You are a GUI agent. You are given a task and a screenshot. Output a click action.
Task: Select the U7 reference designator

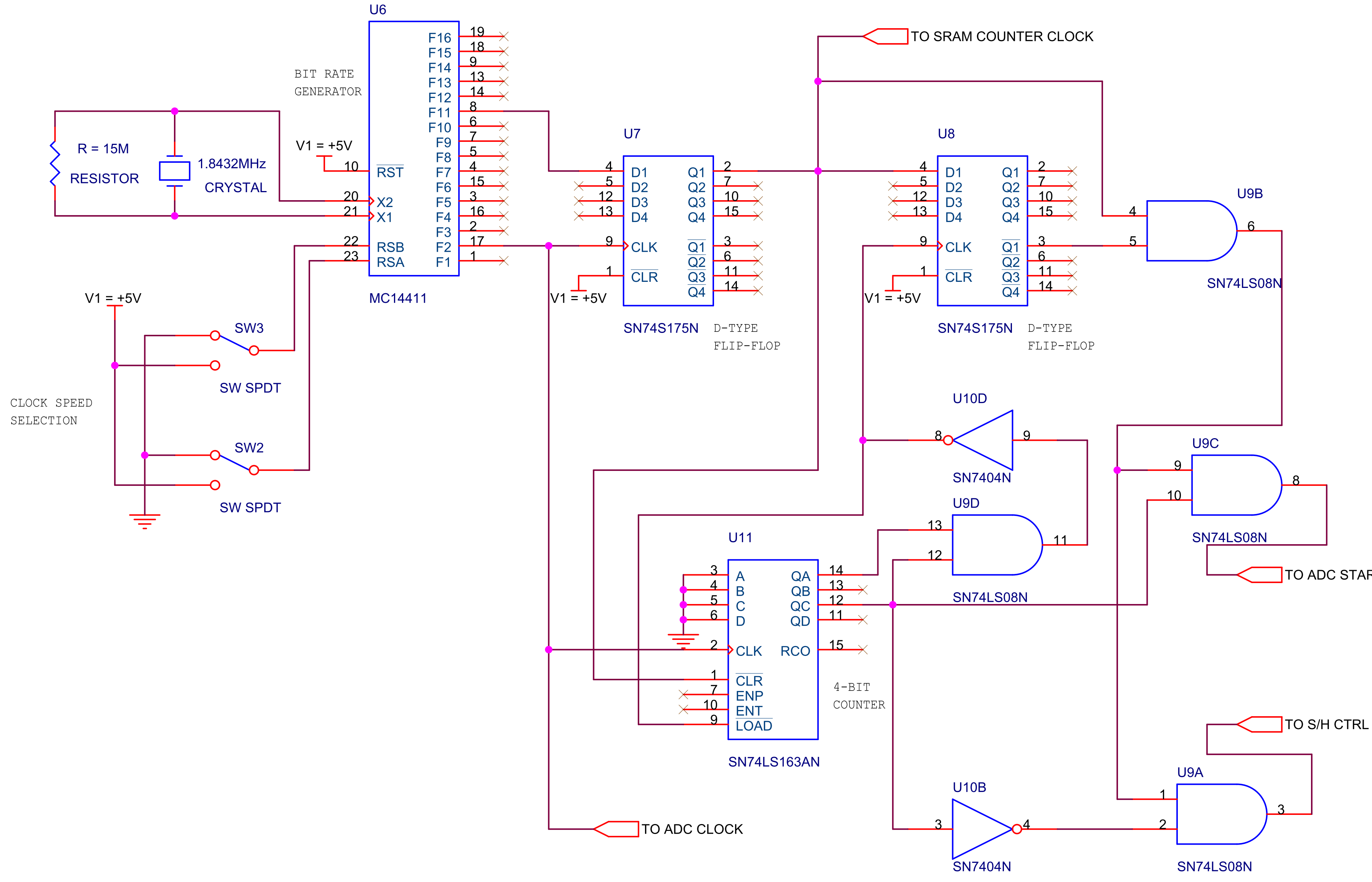[632, 133]
